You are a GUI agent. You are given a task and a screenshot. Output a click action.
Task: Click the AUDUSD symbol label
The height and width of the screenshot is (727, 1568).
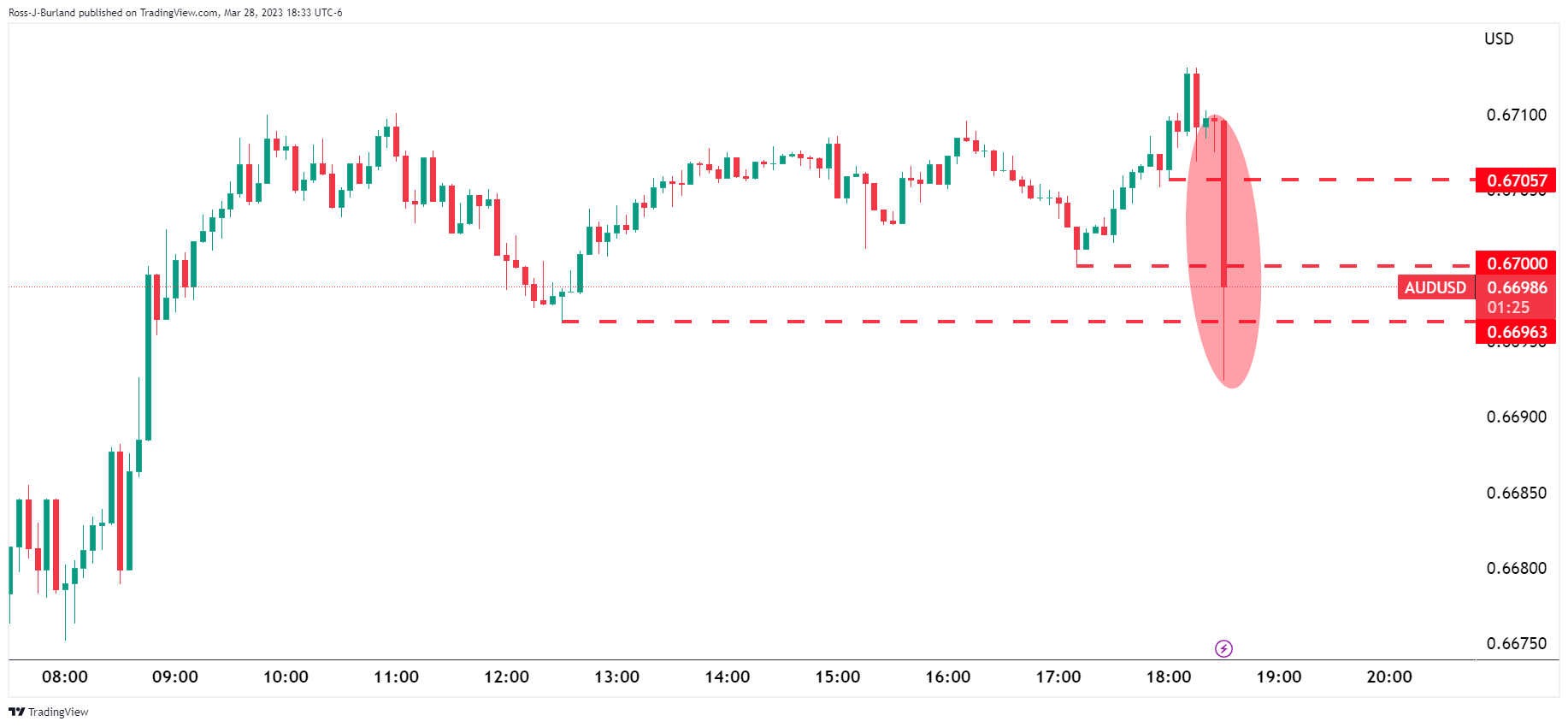pyautogui.click(x=1435, y=287)
